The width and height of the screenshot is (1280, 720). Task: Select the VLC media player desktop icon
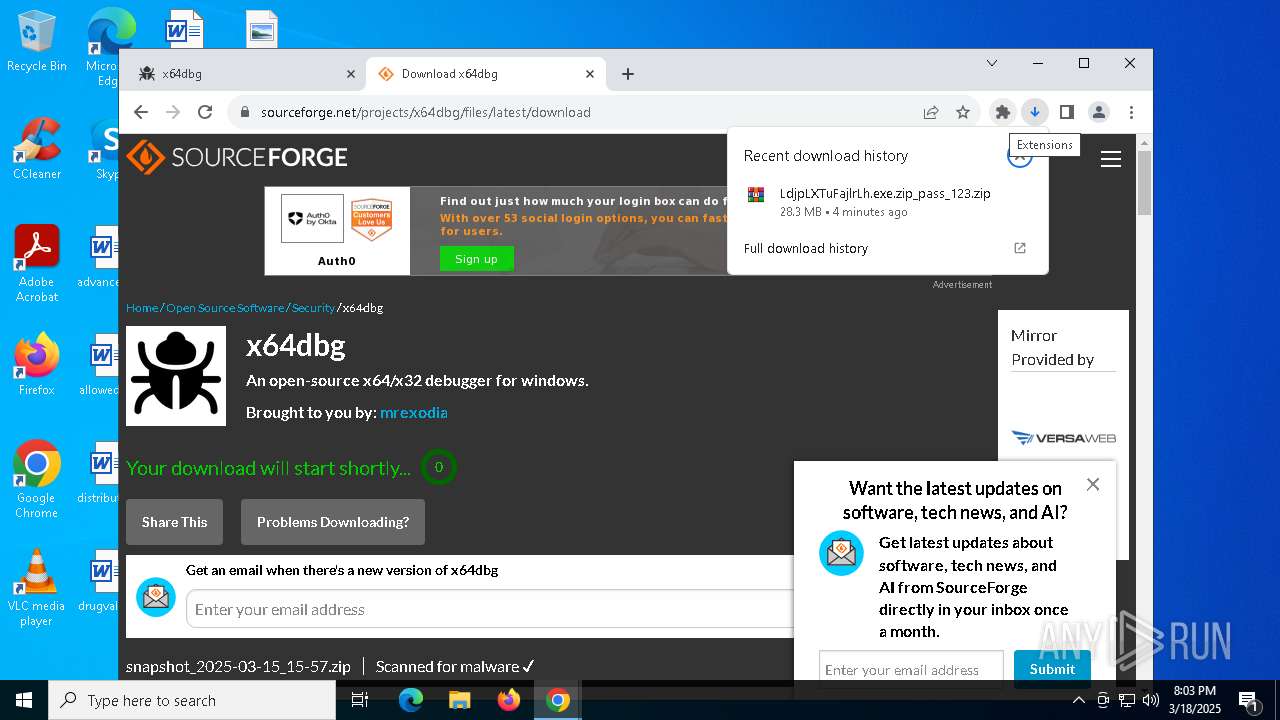click(x=36, y=588)
